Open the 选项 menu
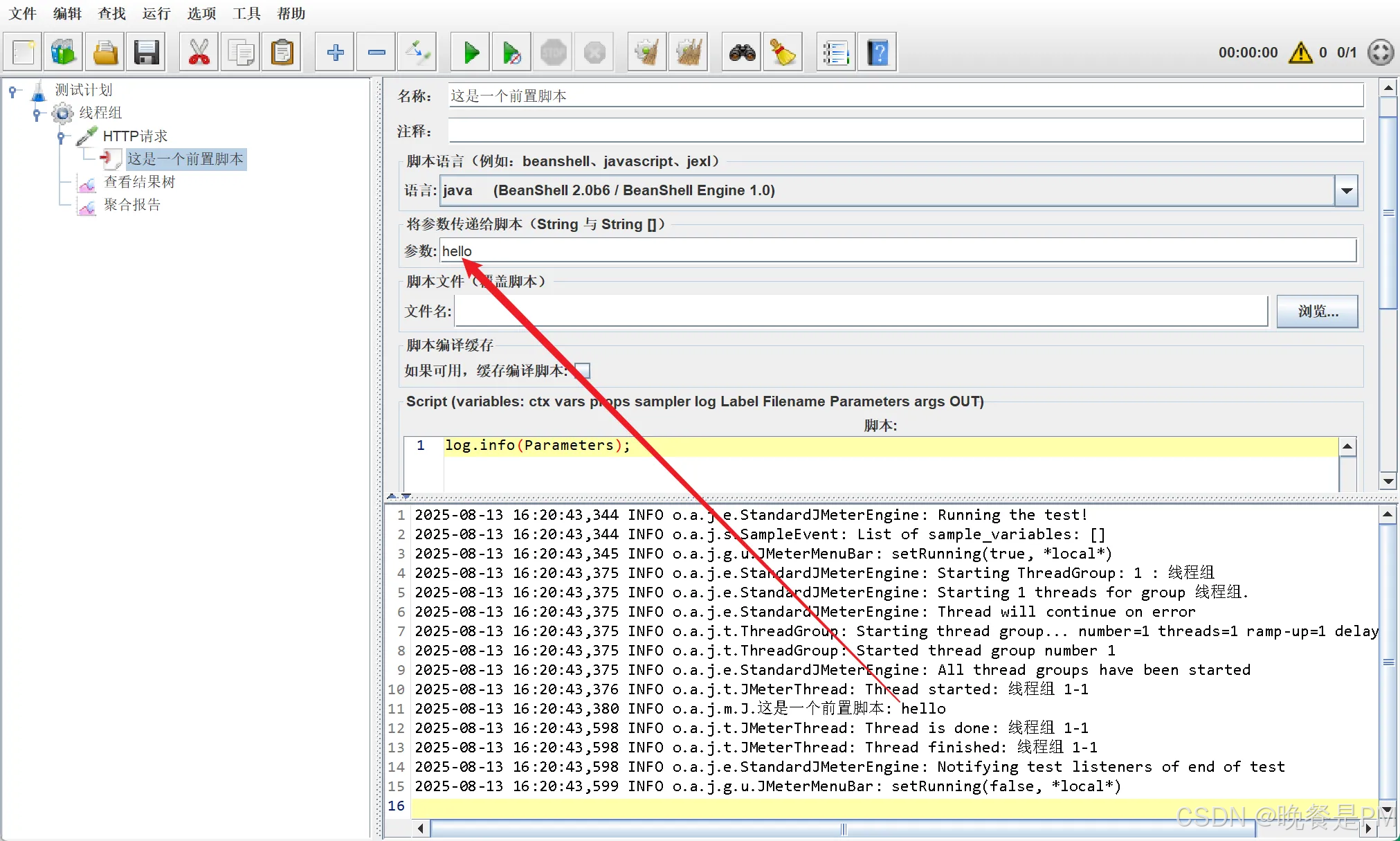 click(x=201, y=13)
